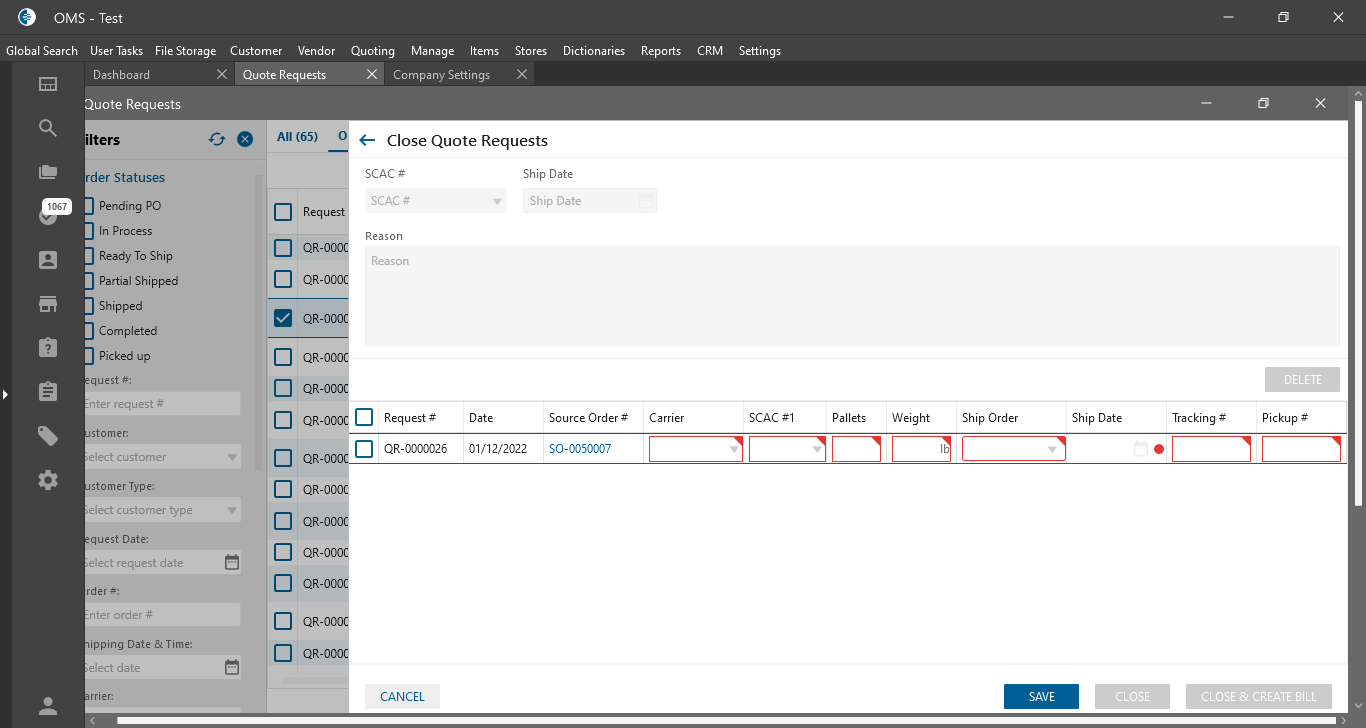Open the settings gear in left sidebar

pyautogui.click(x=48, y=480)
